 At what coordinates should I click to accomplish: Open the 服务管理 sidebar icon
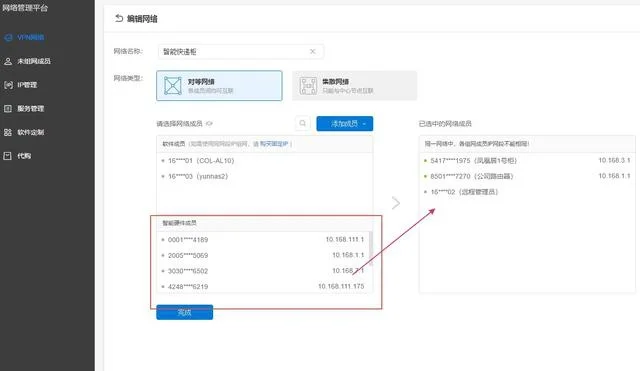[8, 109]
